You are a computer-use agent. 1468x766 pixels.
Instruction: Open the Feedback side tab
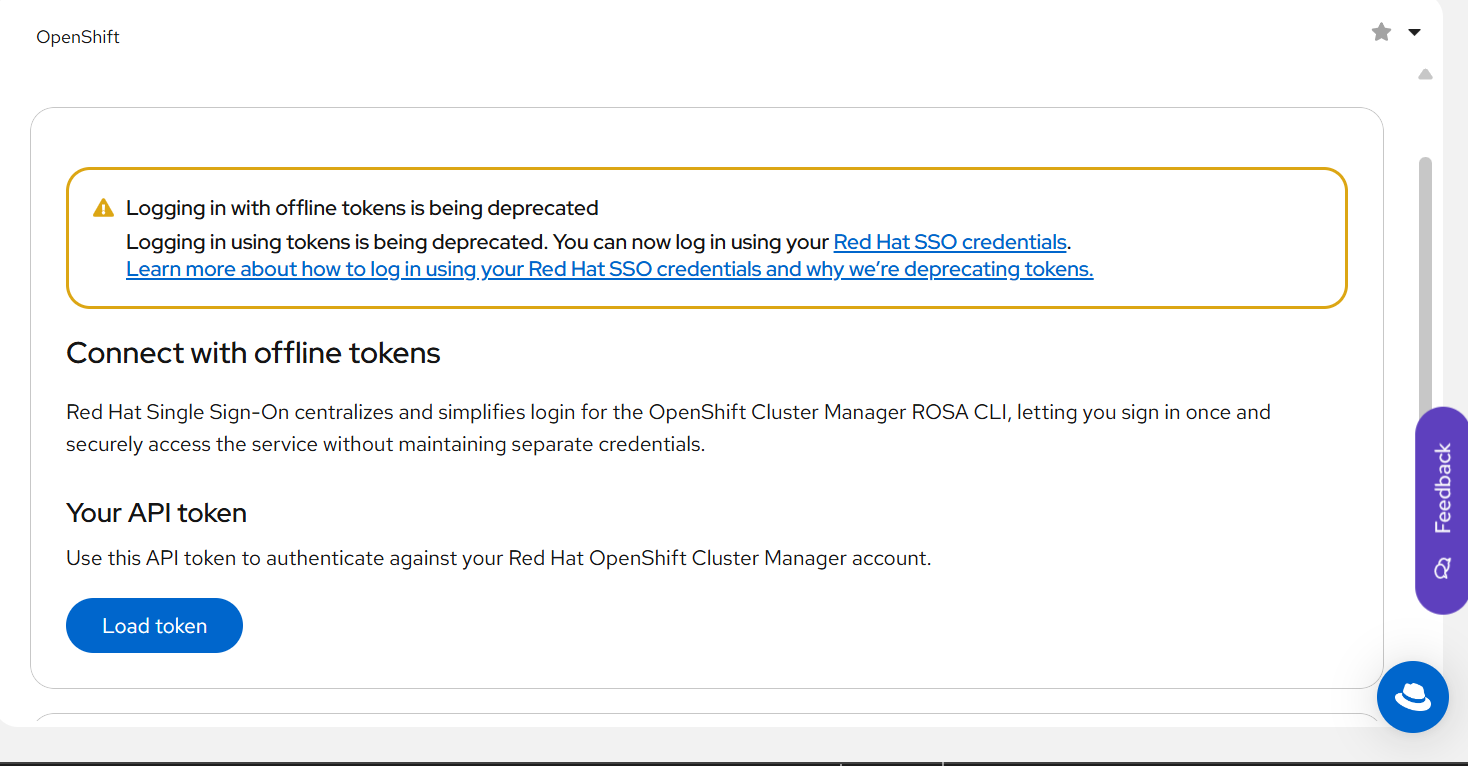[x=1441, y=510]
